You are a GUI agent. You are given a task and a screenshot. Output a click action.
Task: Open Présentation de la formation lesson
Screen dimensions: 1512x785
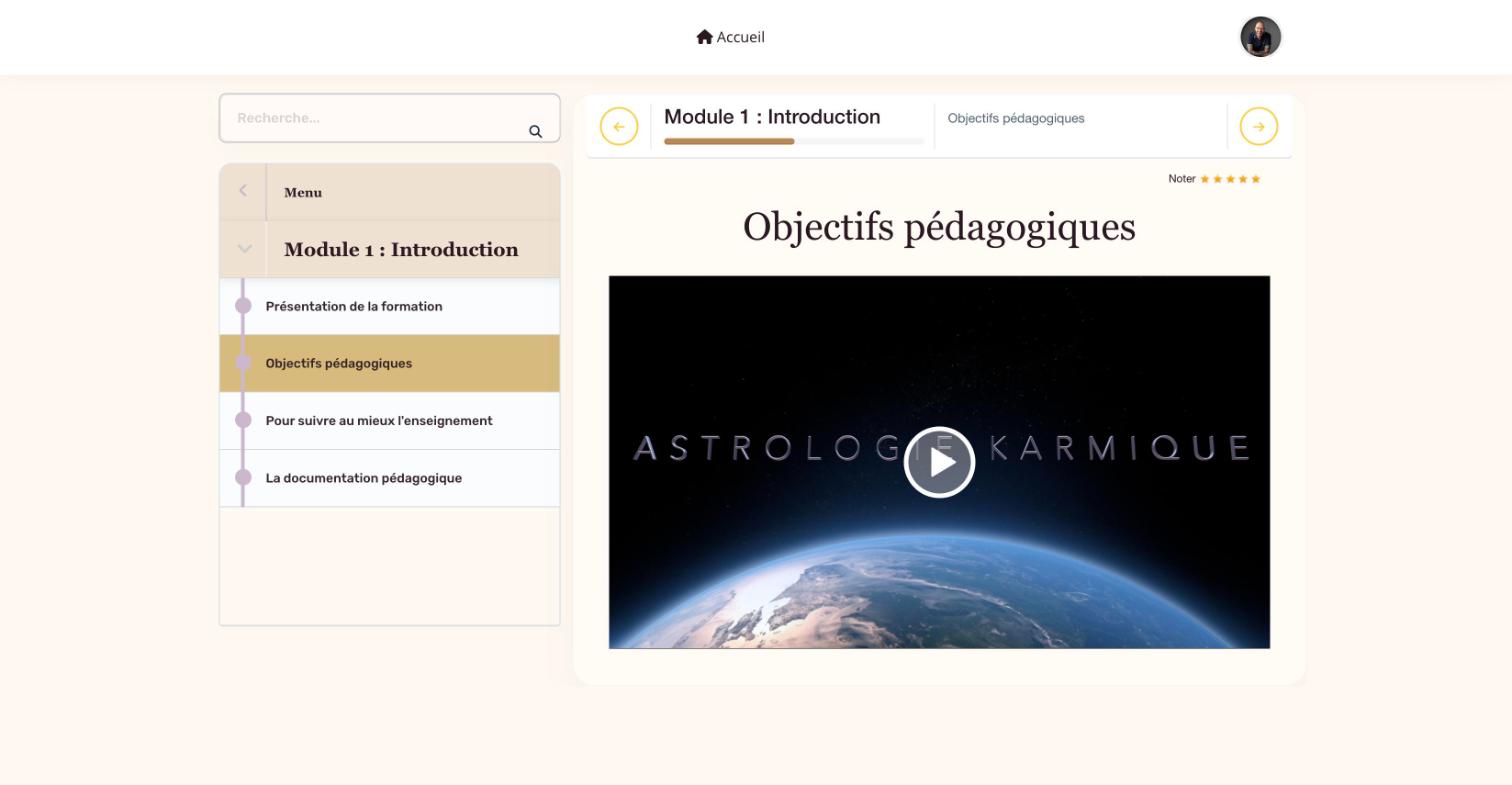[390, 306]
